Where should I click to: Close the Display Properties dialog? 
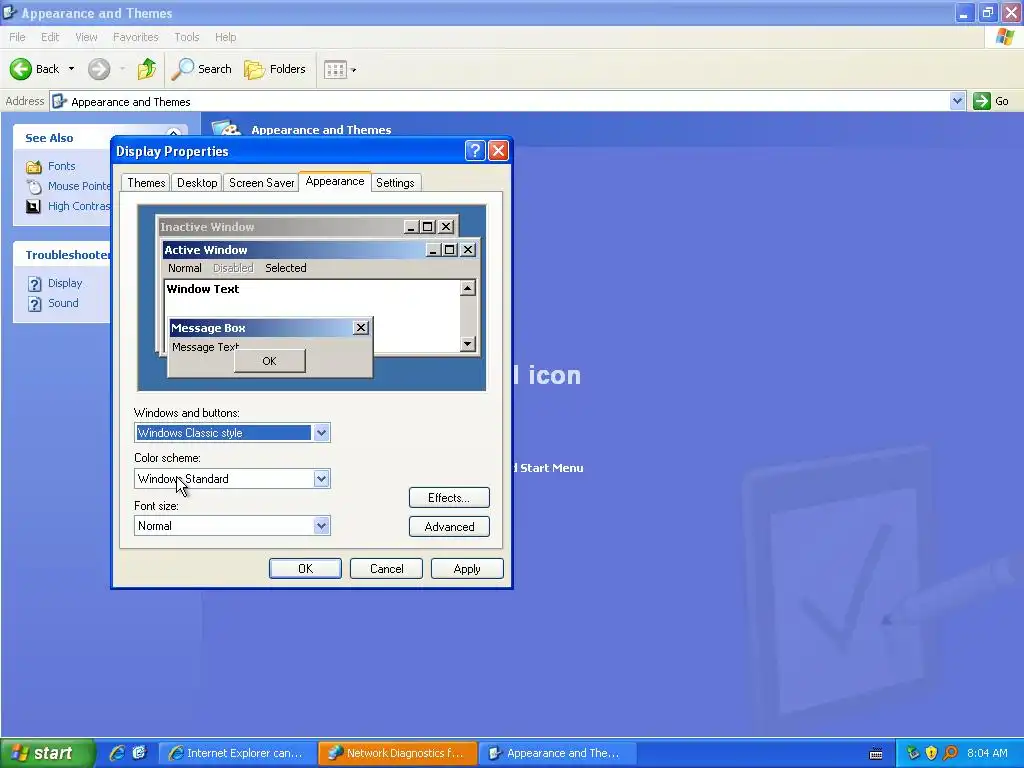click(498, 151)
